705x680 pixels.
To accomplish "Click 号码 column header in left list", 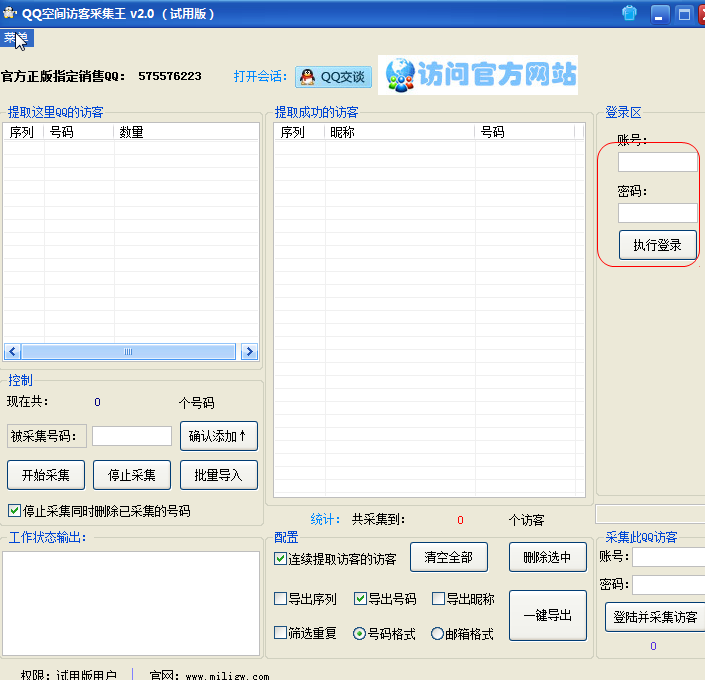I will [78, 132].
